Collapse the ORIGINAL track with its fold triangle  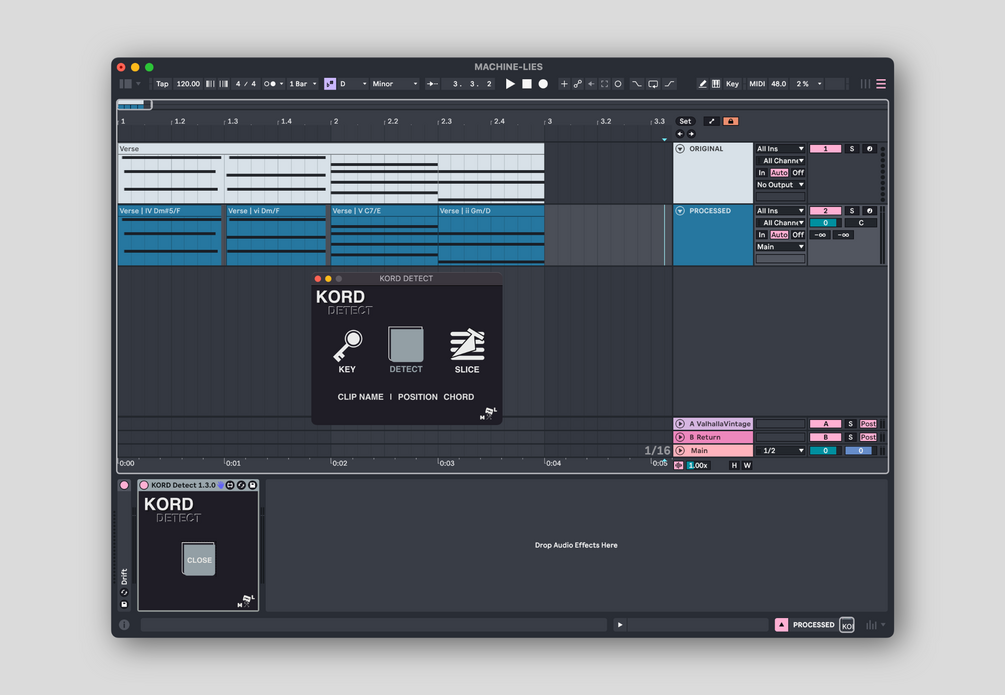click(680, 149)
